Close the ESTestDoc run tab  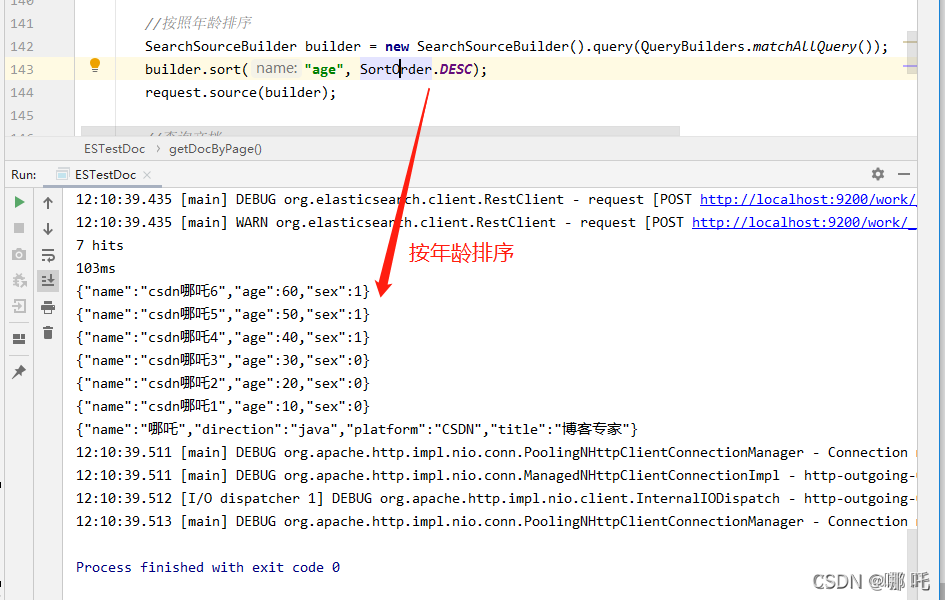(x=147, y=175)
